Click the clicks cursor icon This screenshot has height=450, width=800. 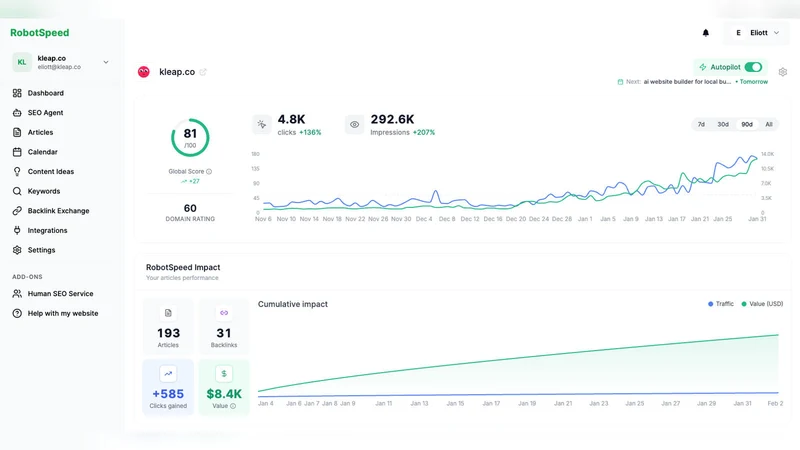click(x=262, y=124)
